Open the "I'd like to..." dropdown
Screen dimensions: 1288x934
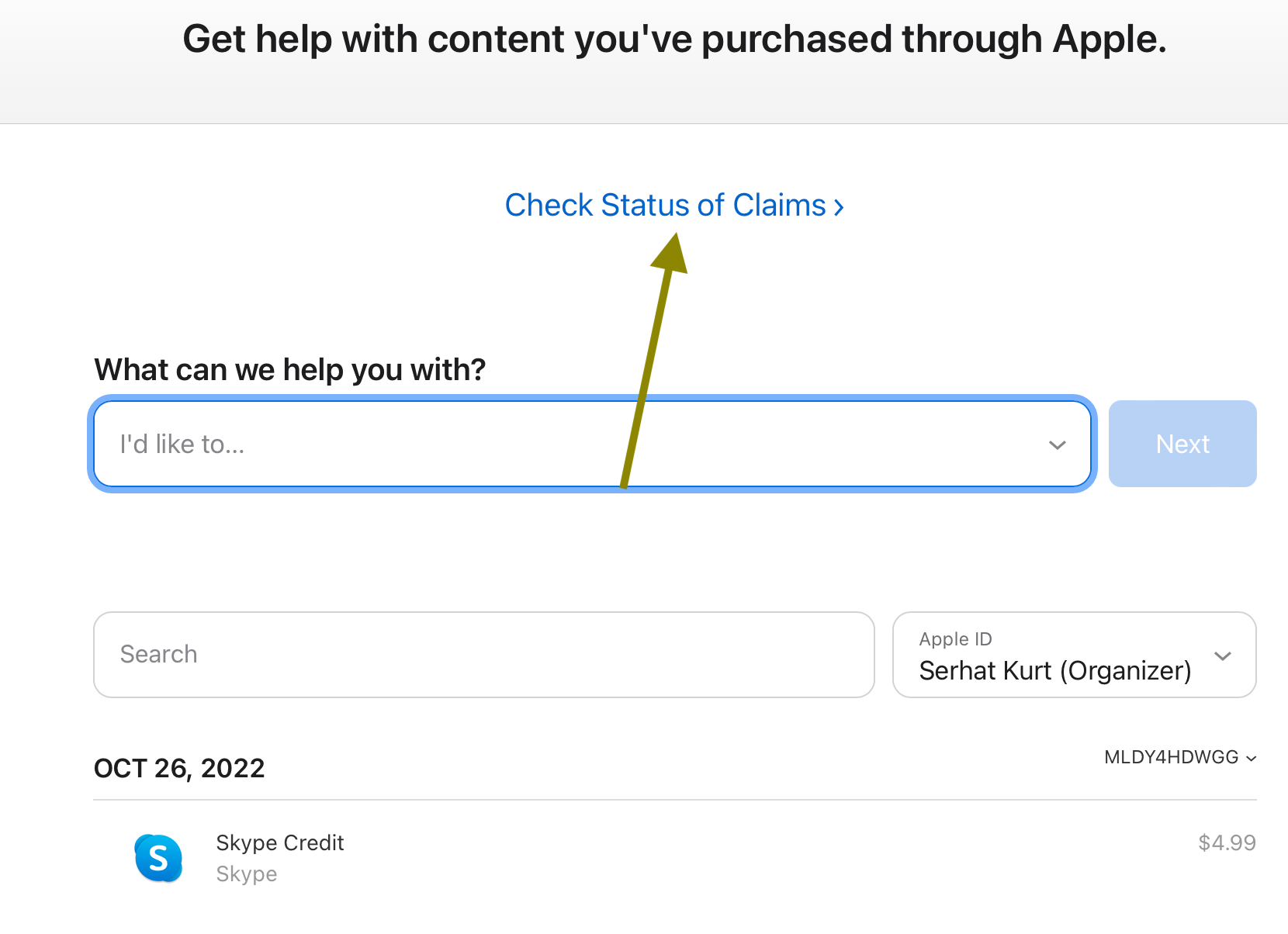[x=592, y=444]
